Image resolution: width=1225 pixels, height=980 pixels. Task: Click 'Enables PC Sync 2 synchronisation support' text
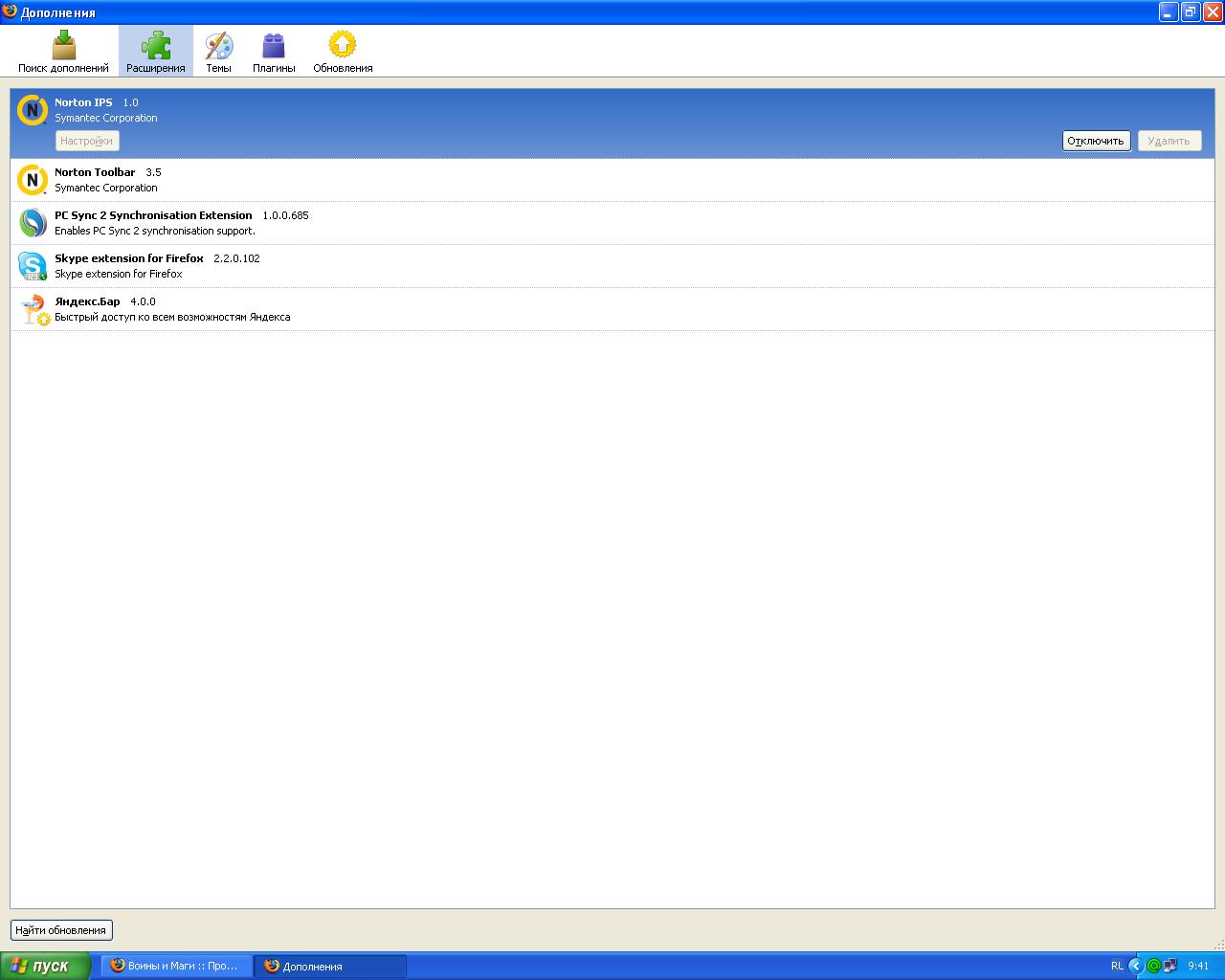click(x=155, y=231)
